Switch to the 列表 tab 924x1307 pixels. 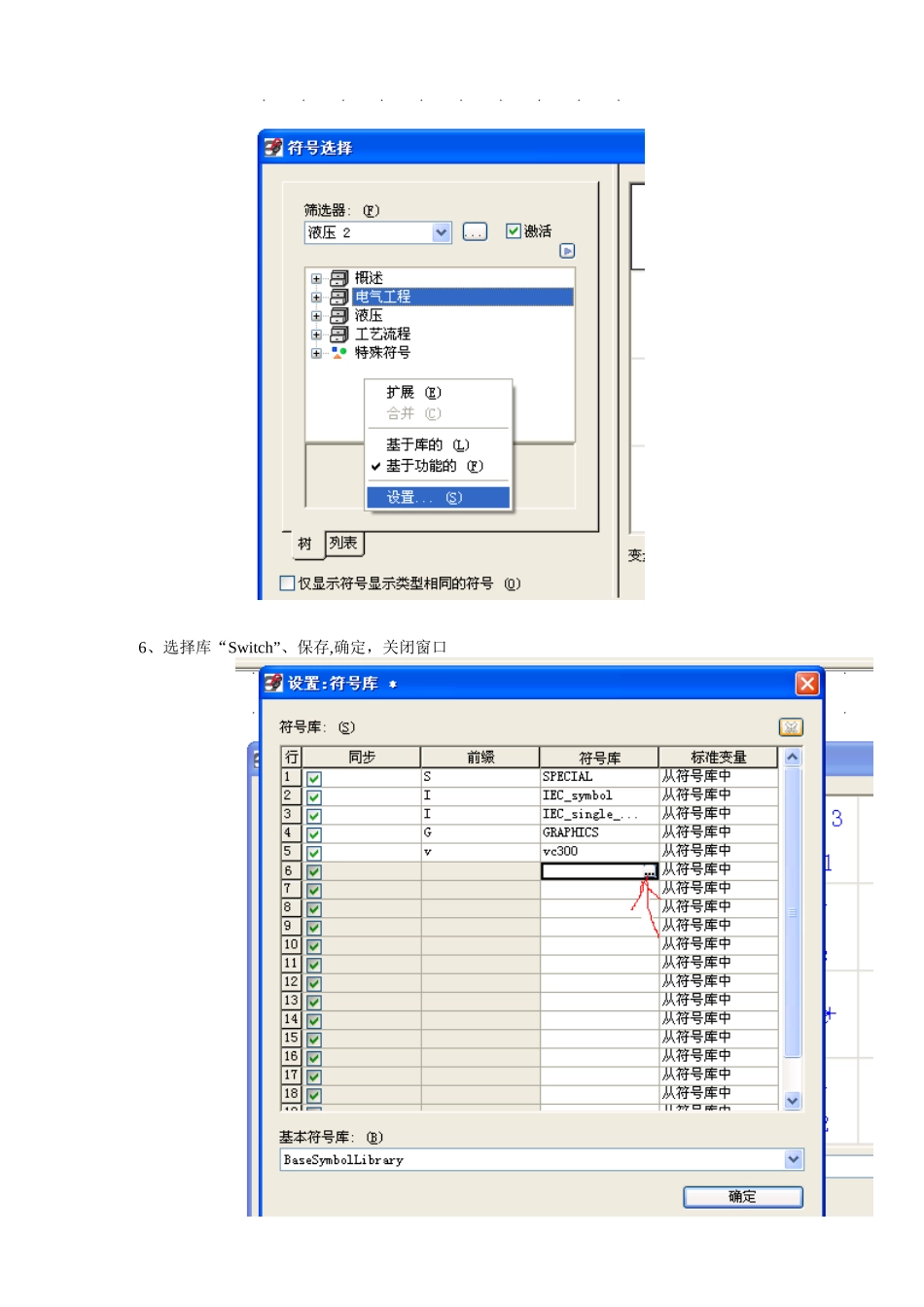click(x=343, y=543)
